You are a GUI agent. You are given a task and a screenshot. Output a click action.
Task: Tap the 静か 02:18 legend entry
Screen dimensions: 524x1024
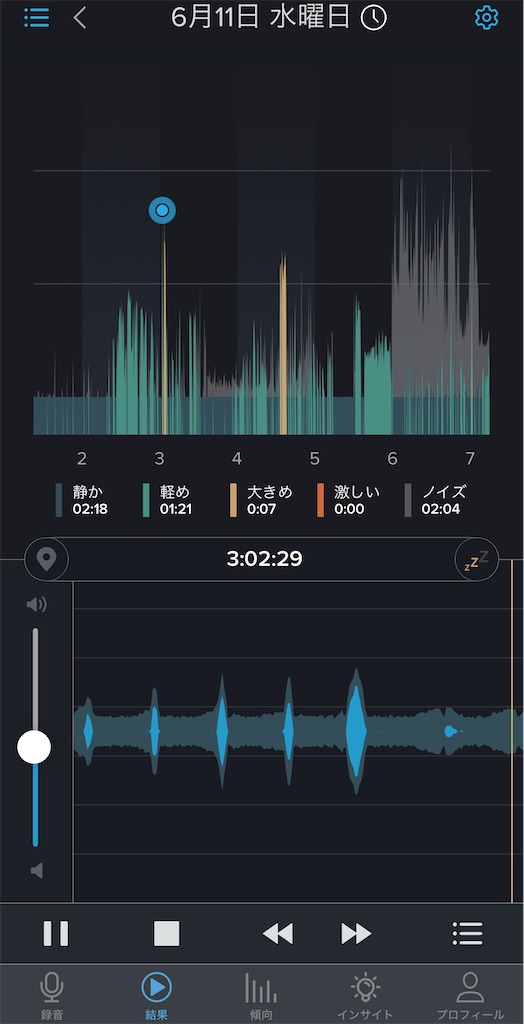pos(82,500)
